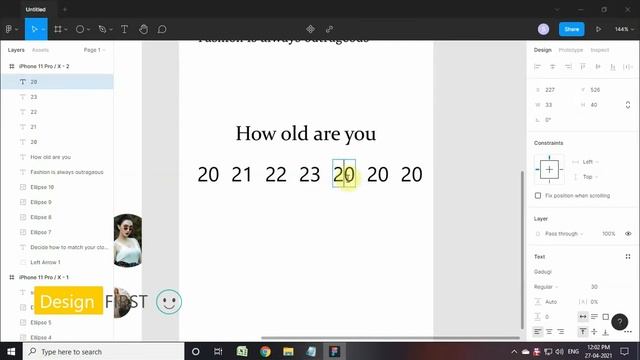Click the link icon in toolbar
Viewport: 640px width, 360px height.
tap(329, 29)
